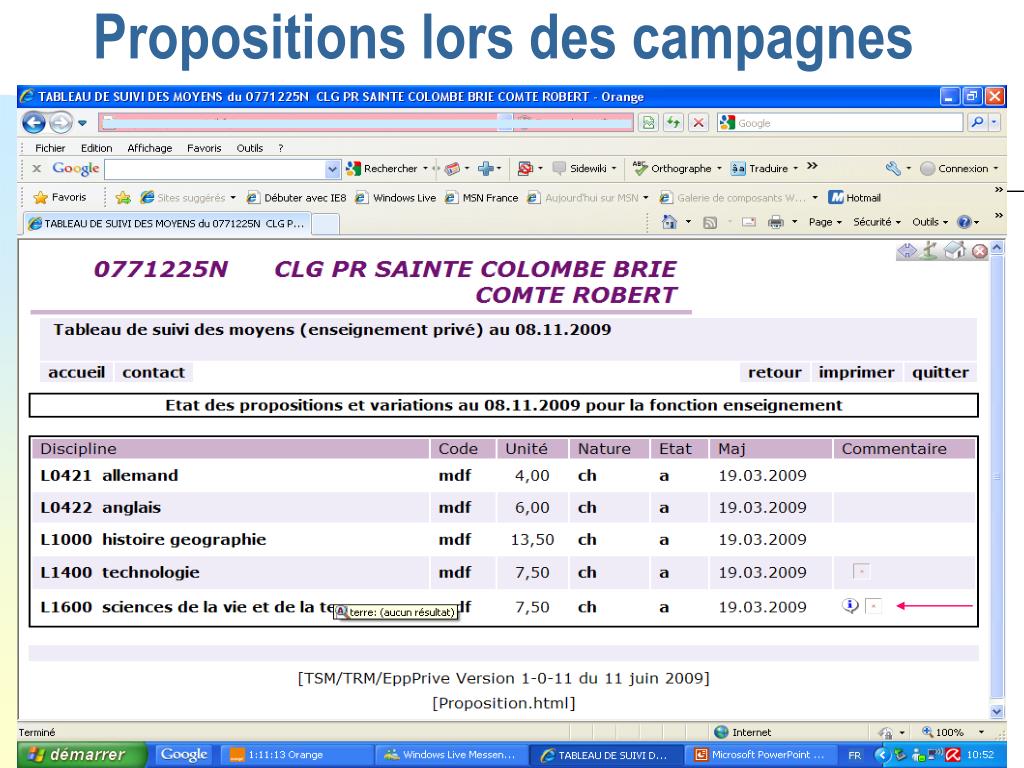The height and width of the screenshot is (768, 1024).
Task: Close the Google toolbar with x
Action: [37, 168]
